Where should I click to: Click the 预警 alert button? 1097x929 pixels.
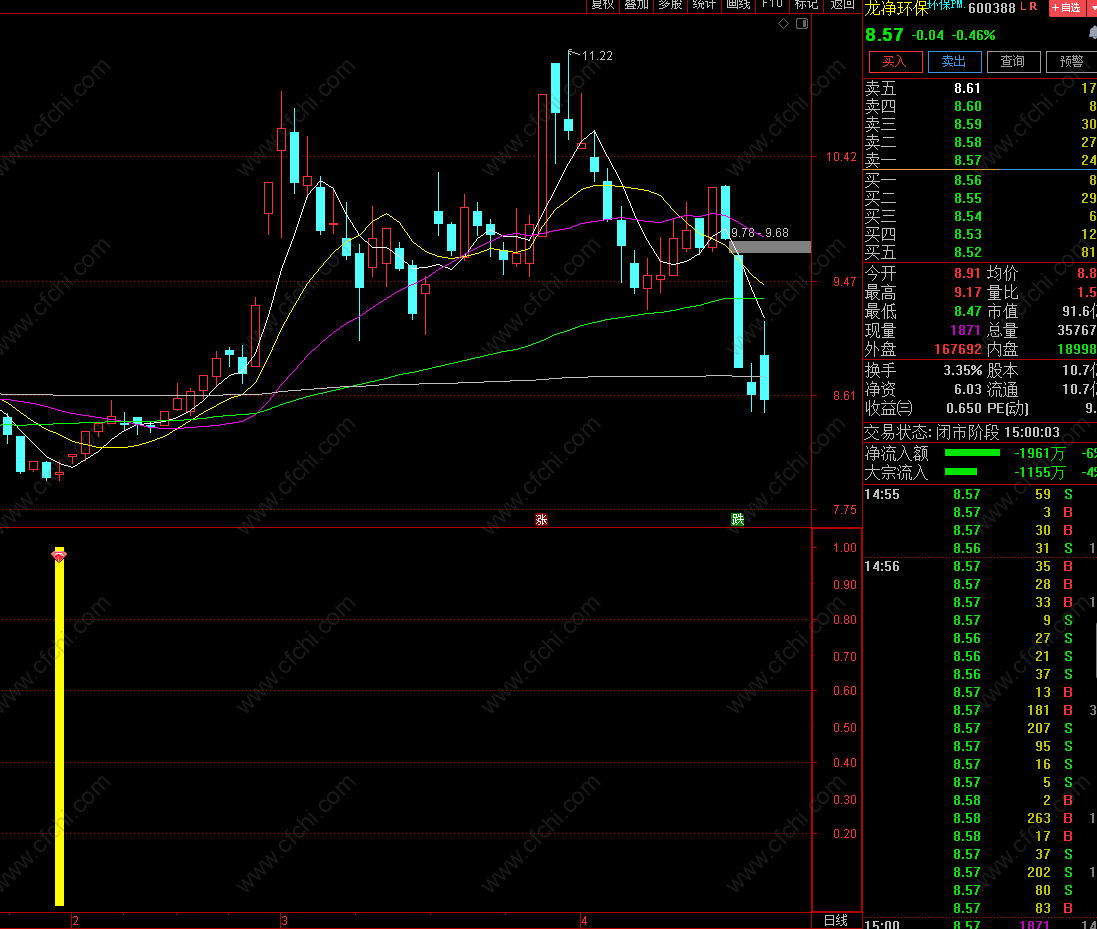(x=1071, y=62)
